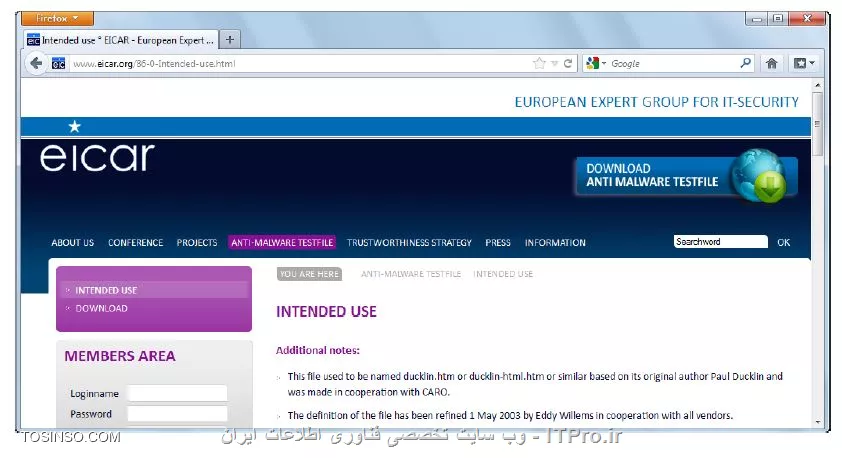Click the Password input field

tap(177, 414)
